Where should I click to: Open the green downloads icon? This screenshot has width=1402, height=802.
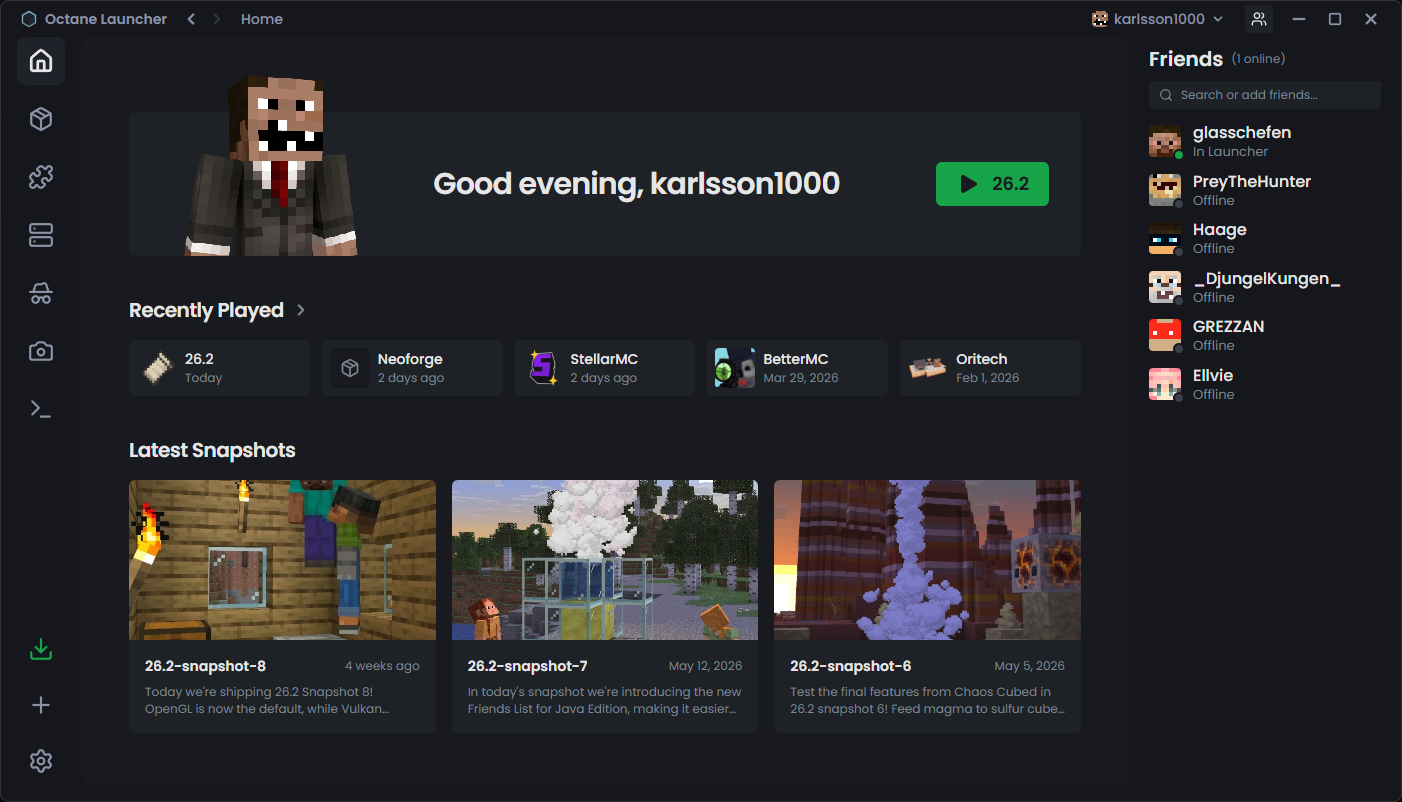click(41, 650)
